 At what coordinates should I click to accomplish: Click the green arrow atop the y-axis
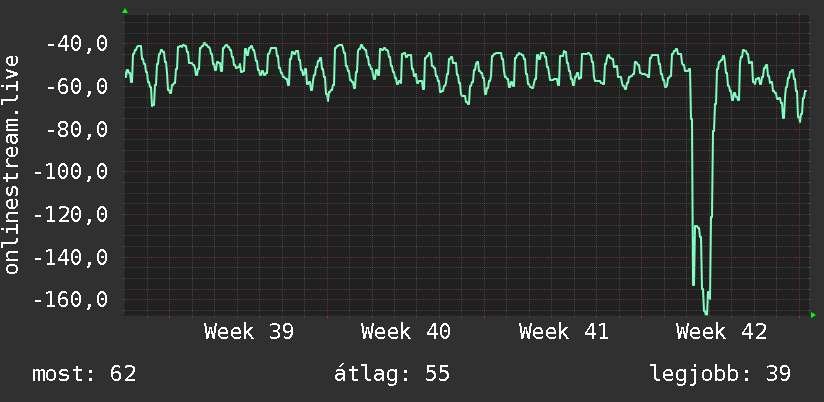(x=125, y=11)
